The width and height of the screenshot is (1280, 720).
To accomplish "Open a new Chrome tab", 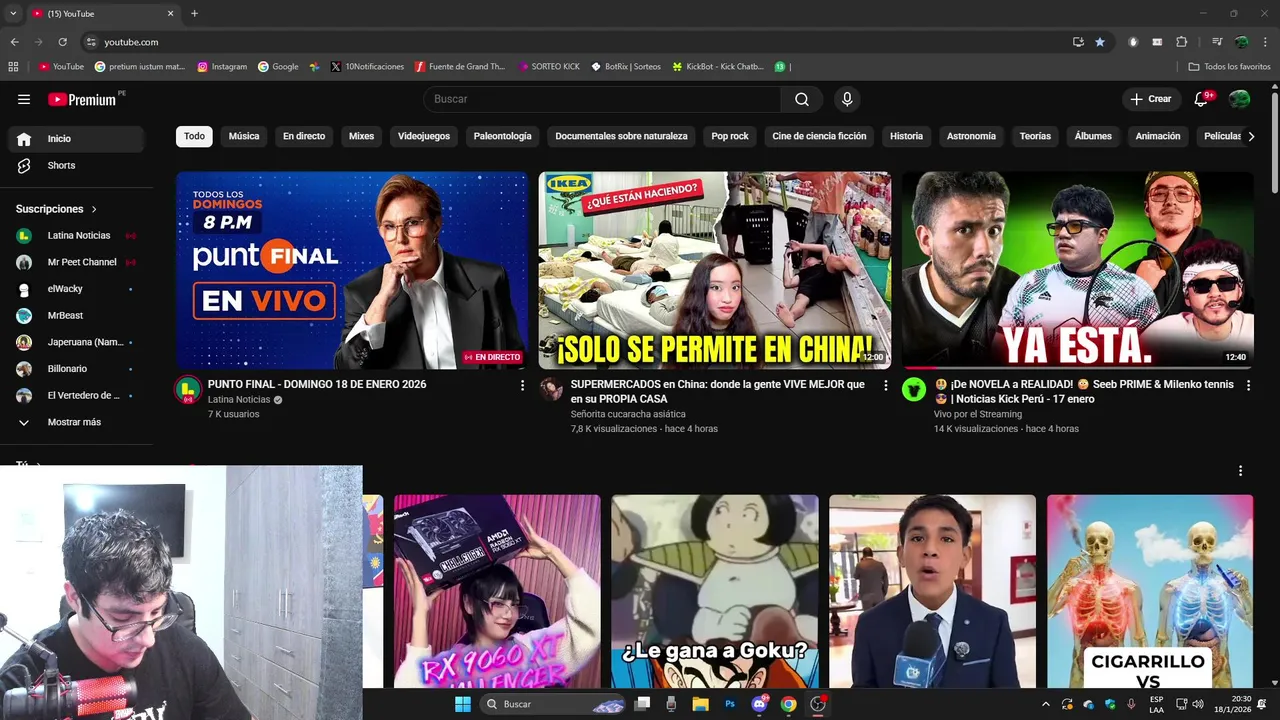I will click(194, 14).
